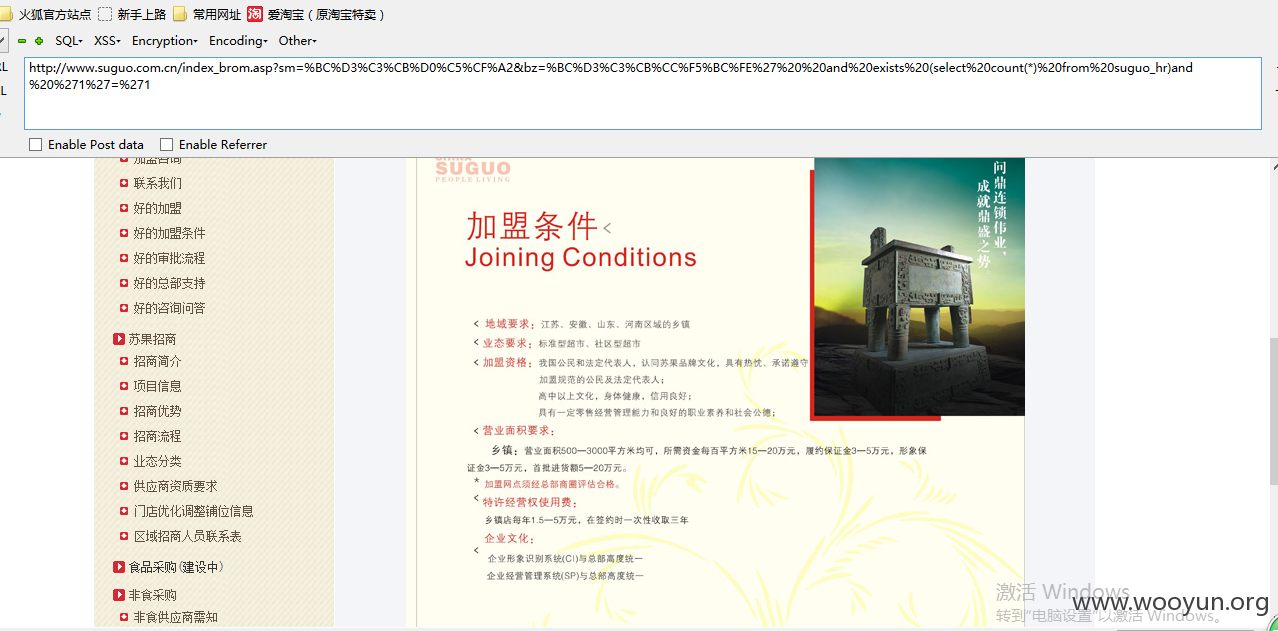Click the red bullet icon beside 联系我们
The height and width of the screenshot is (631, 1278).
(124, 183)
